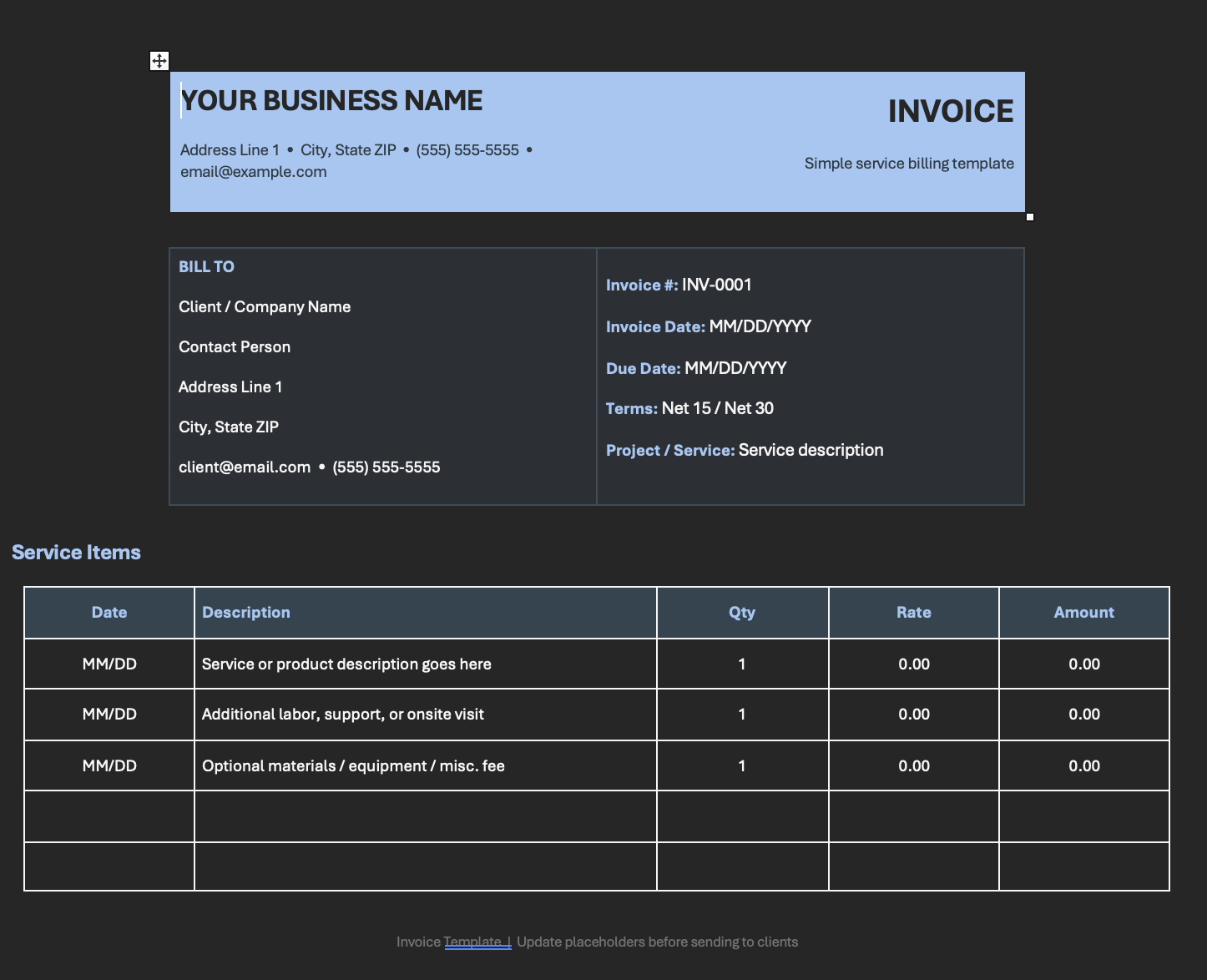Click Qty '1' in 'Additional labor' row
The height and width of the screenshot is (980, 1207).
tap(742, 715)
